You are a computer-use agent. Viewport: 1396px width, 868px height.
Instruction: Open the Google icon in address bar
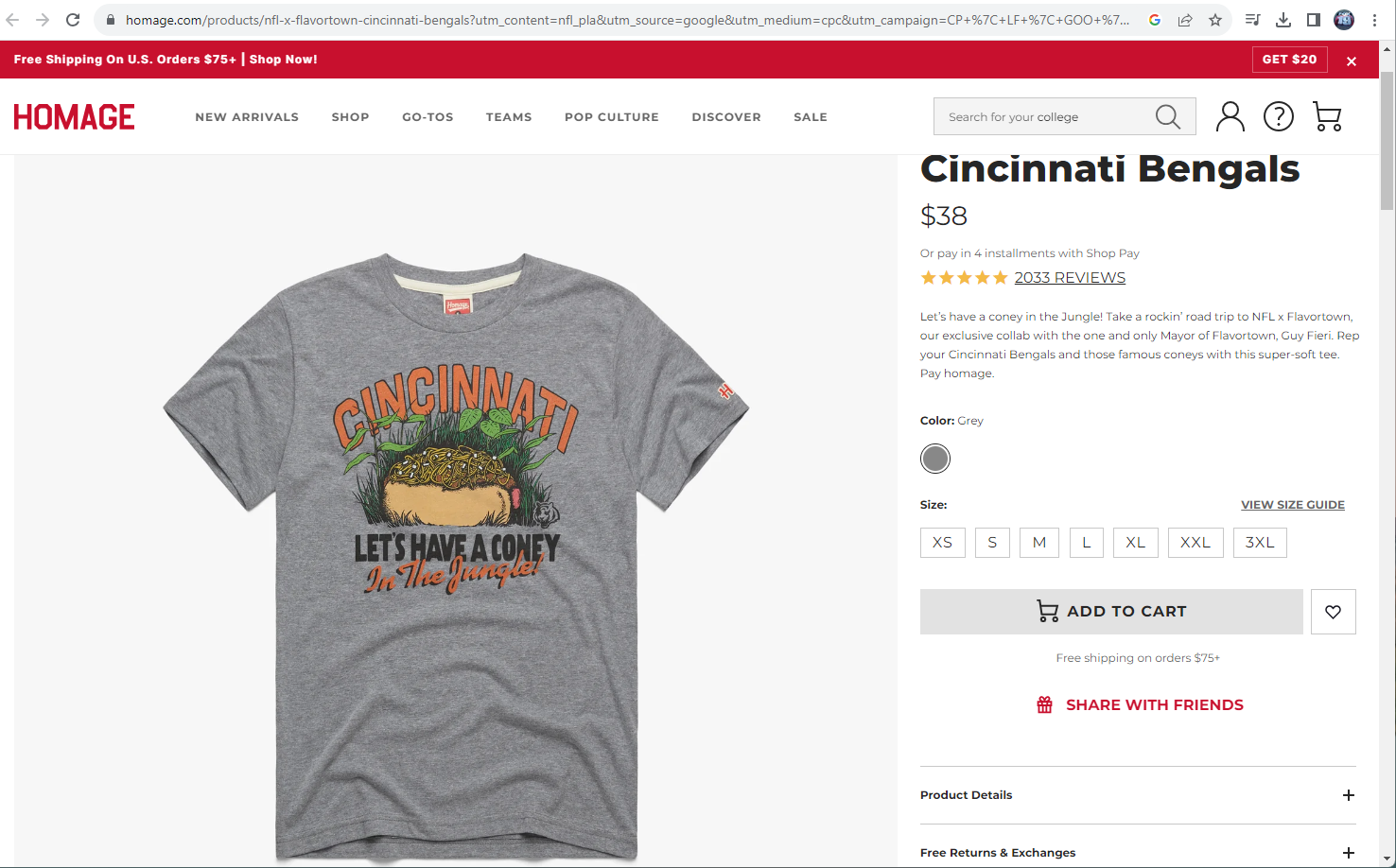pyautogui.click(x=1155, y=20)
